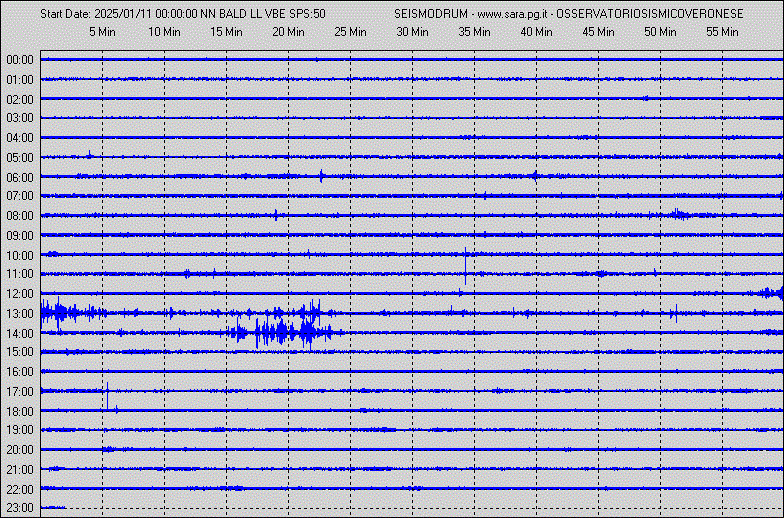Click the 03:00 hour label

[x=20, y=118]
